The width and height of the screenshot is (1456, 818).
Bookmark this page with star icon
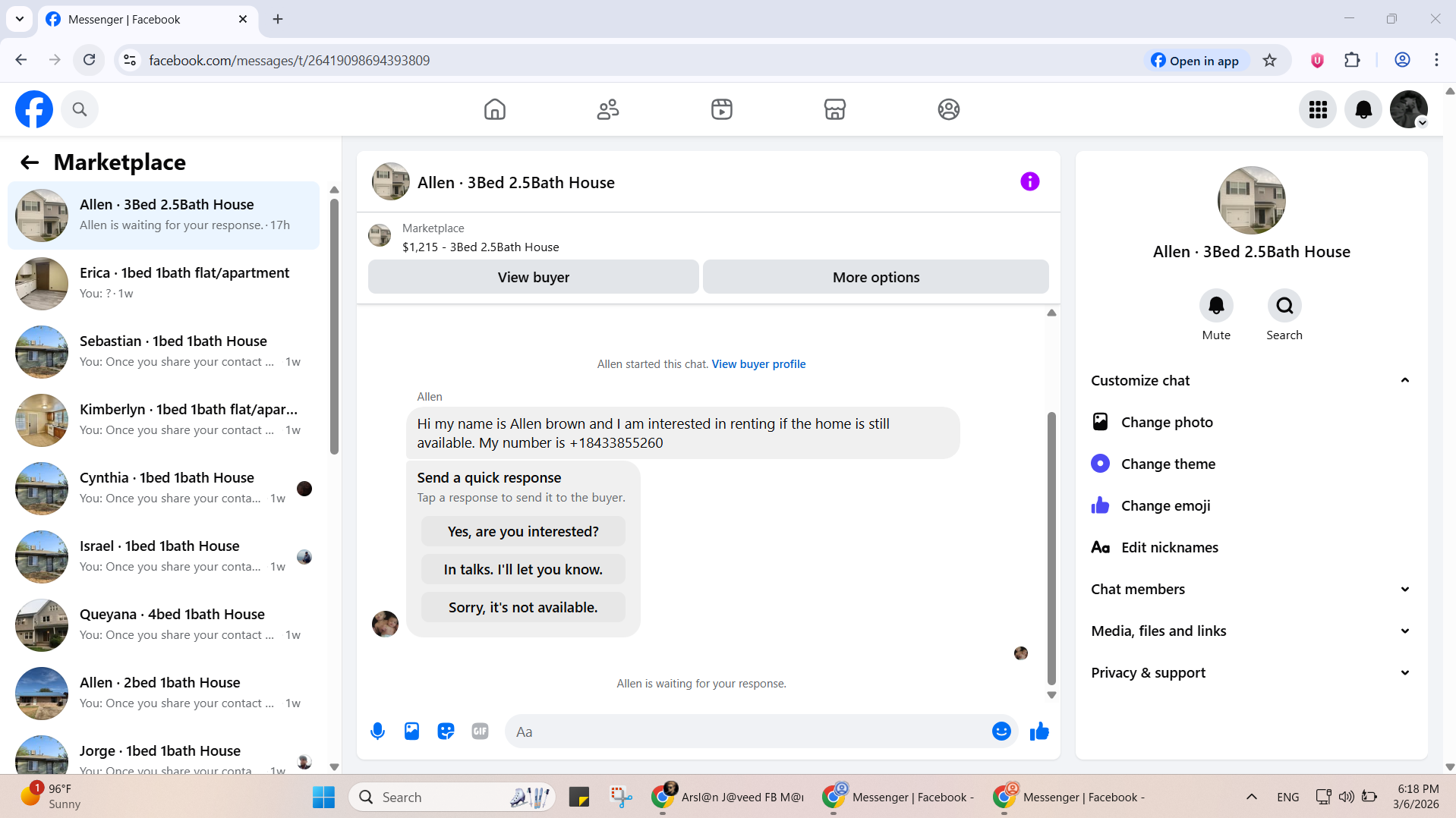point(1269,61)
